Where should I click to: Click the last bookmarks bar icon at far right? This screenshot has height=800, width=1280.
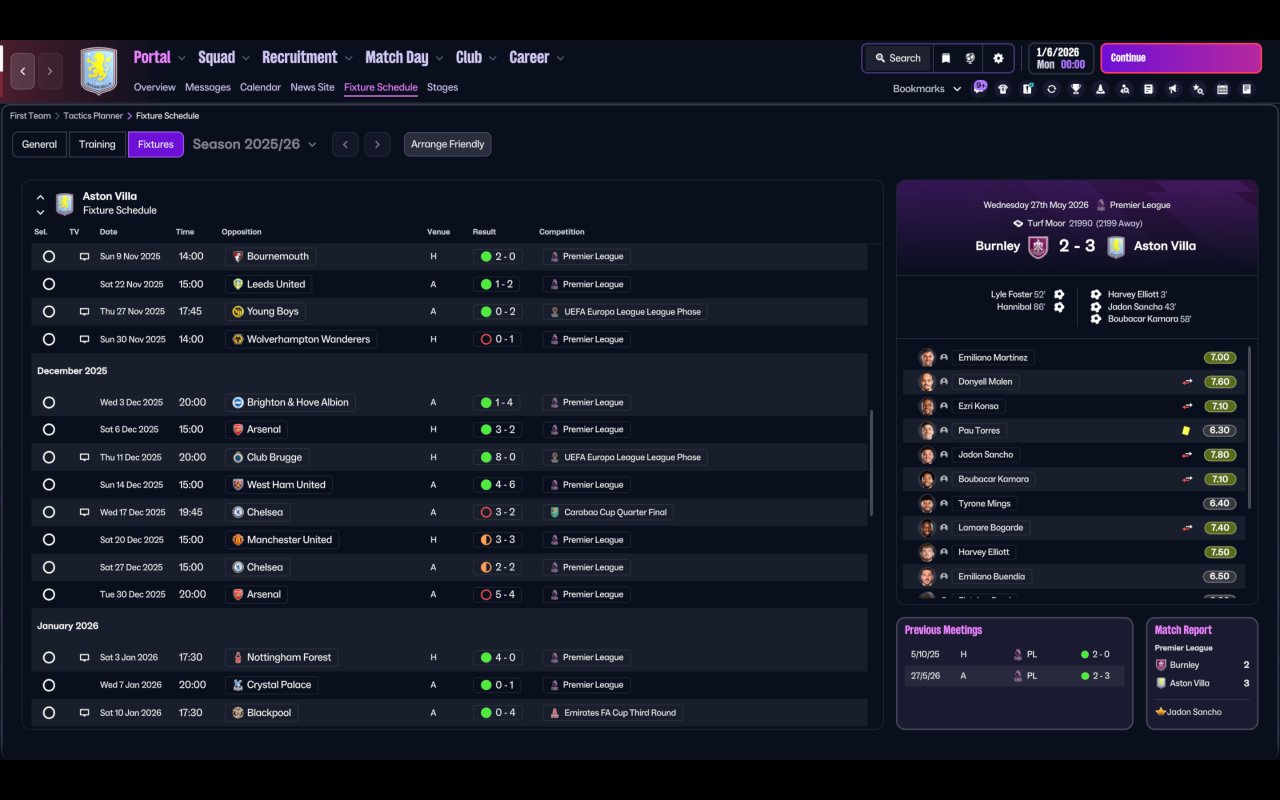point(1247,89)
